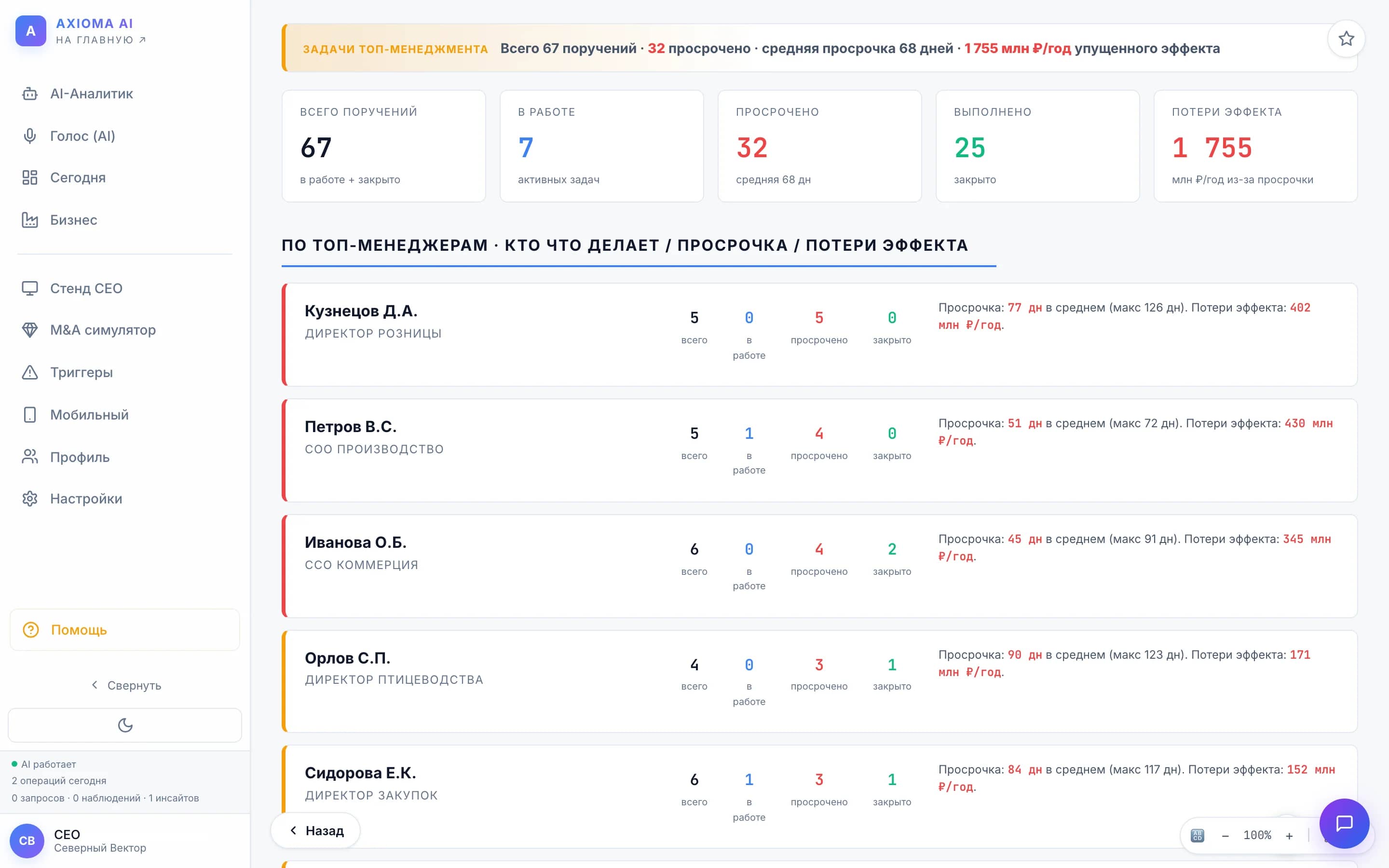Click the star favorite button
This screenshot has width=1389, height=868.
[1346, 39]
